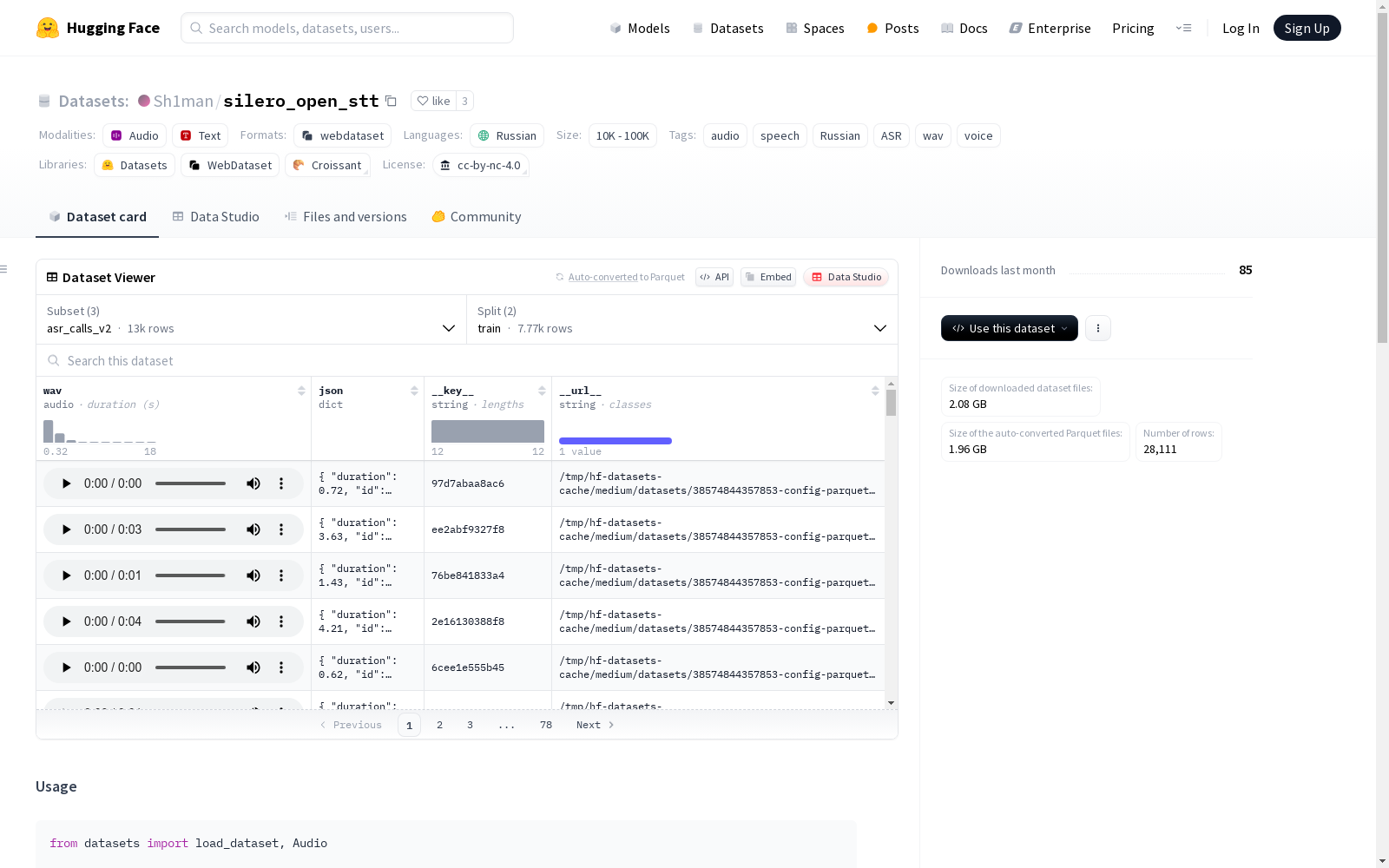The image size is (1389, 868).
Task: Expand the cc-by-nc-4.0 license tag
Action: coord(481,165)
